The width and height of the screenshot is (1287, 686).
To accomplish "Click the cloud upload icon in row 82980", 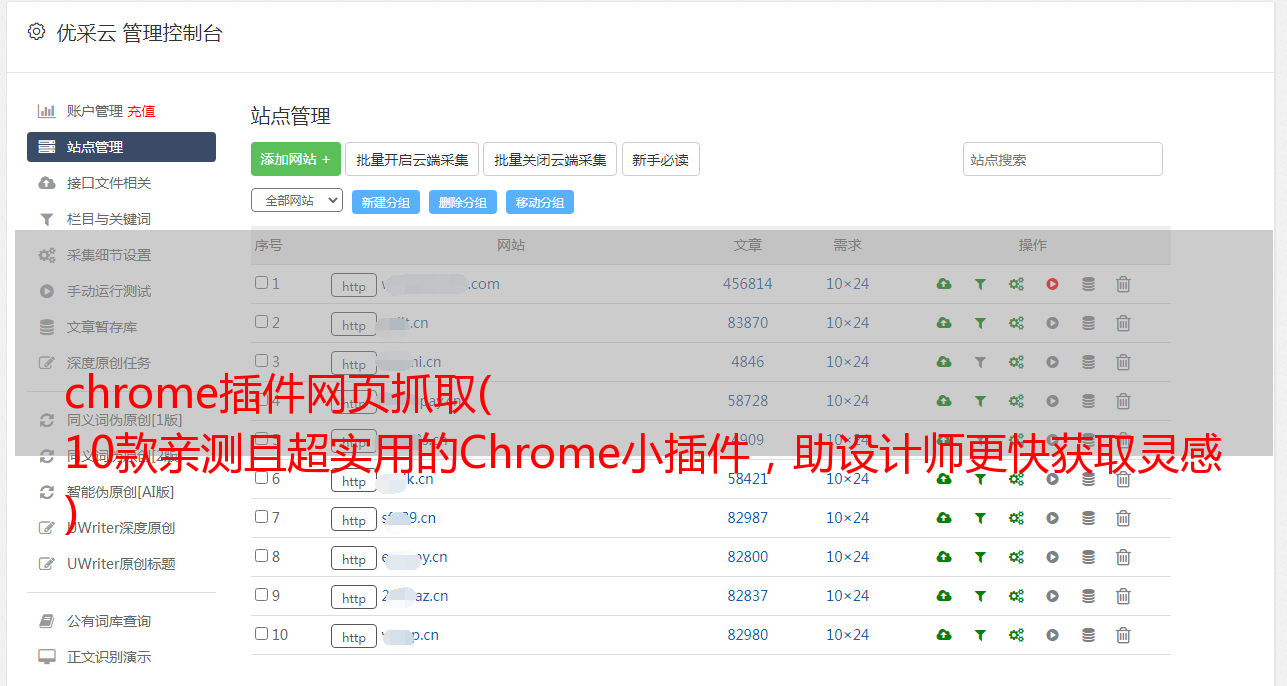I will coord(944,635).
